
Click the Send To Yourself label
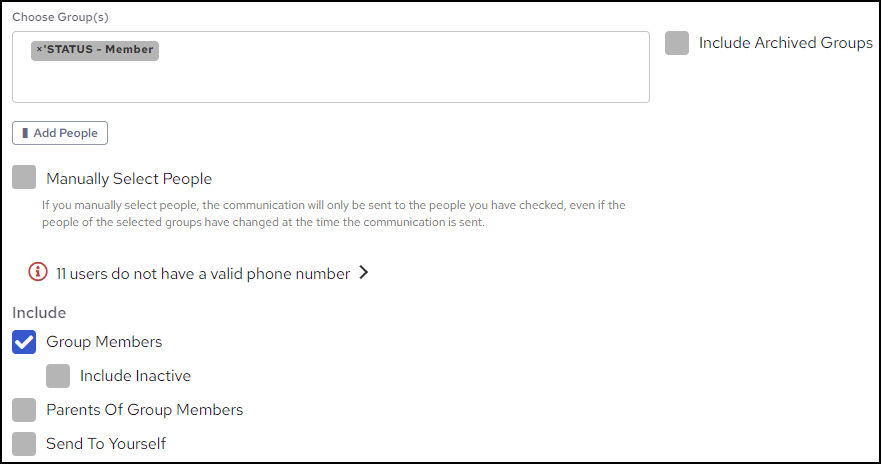pyautogui.click(x=106, y=443)
